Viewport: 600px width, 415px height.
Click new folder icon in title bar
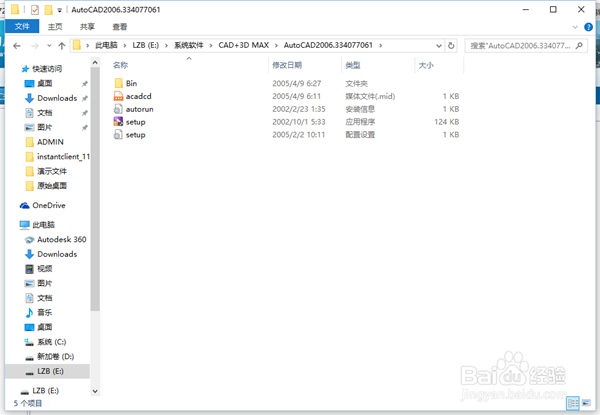tap(48, 10)
